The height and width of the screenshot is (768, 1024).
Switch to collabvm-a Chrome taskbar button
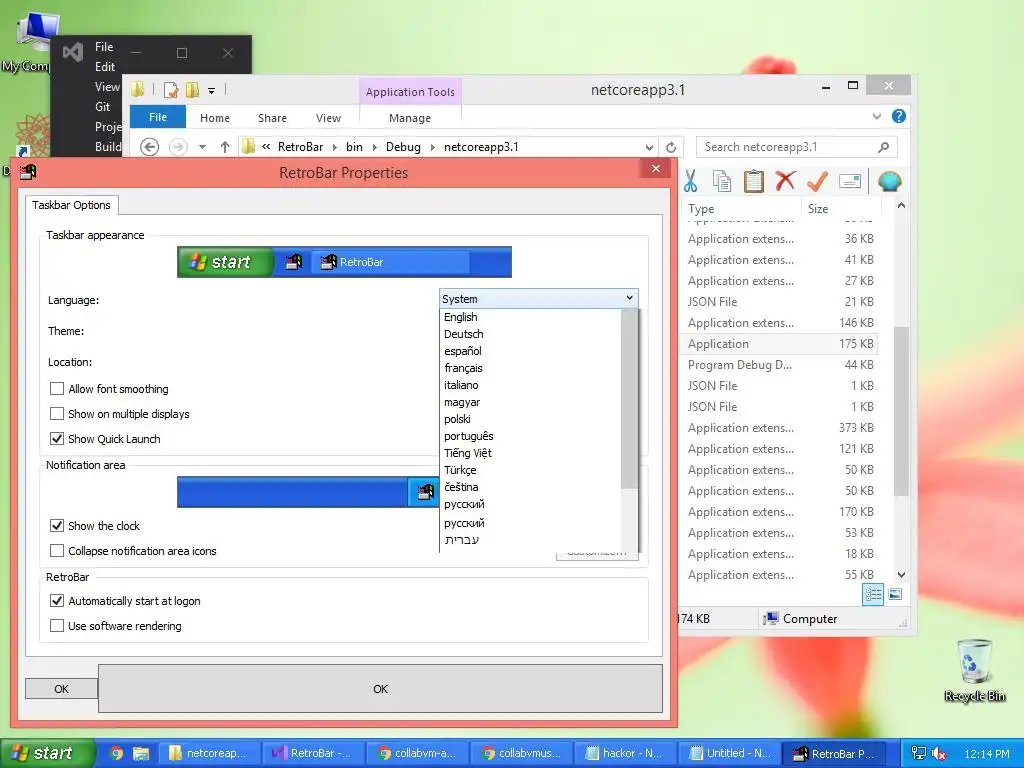click(x=417, y=753)
